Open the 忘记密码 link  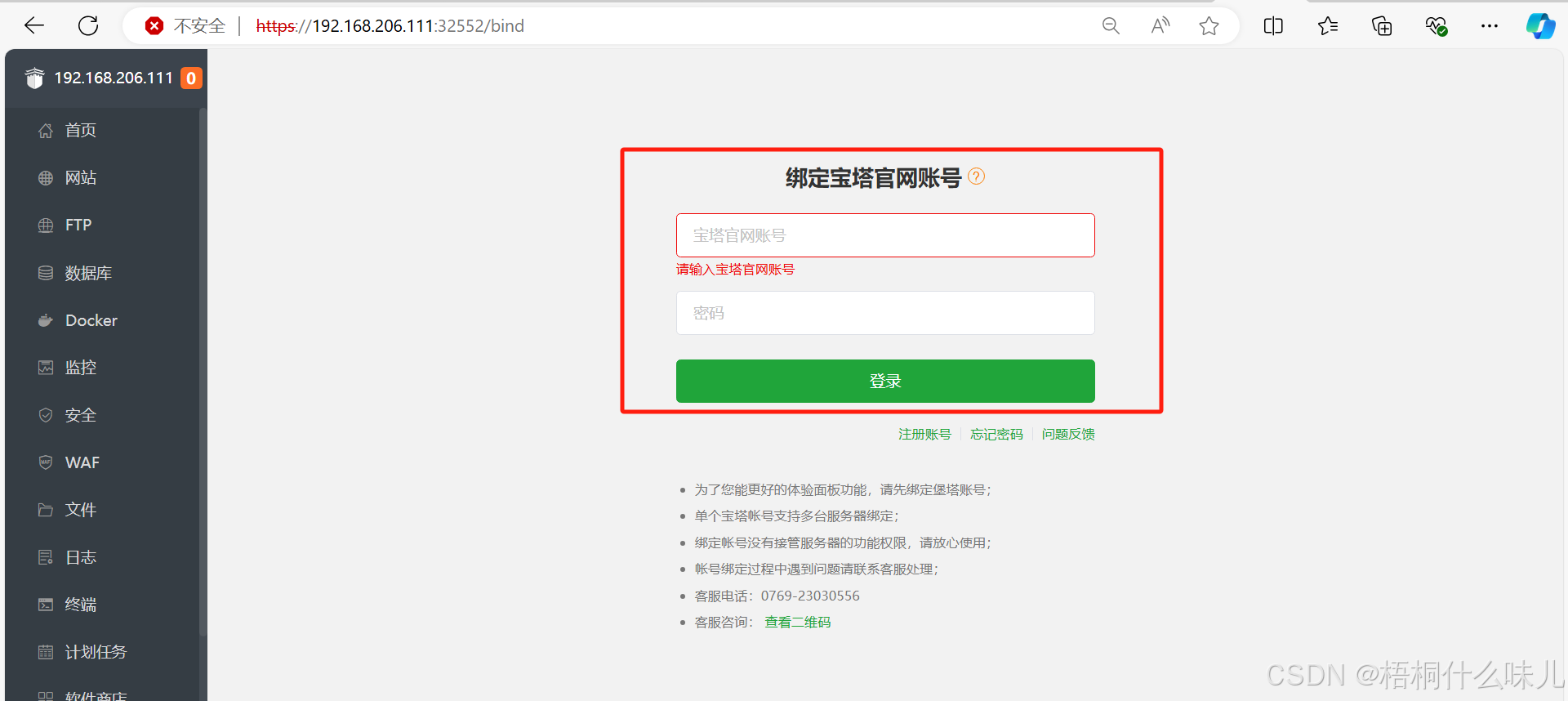996,435
